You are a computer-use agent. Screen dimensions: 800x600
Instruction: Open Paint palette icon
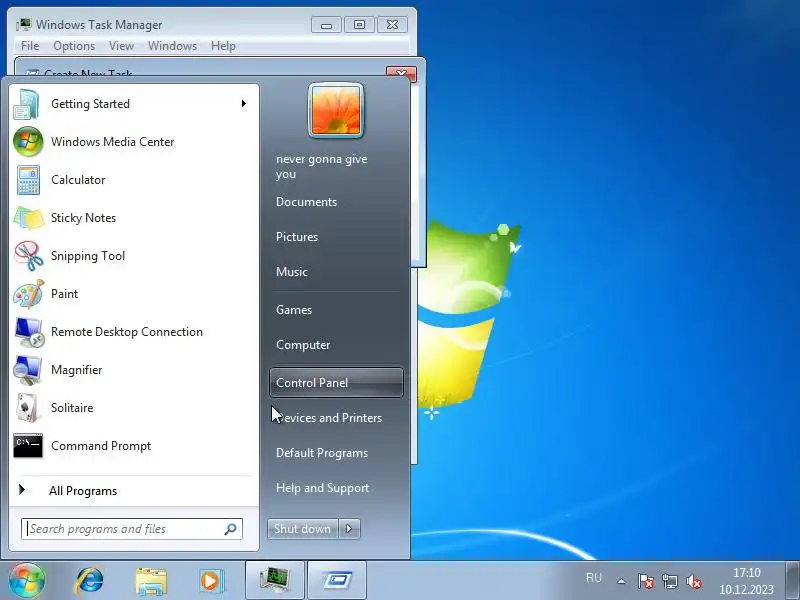(x=29, y=294)
